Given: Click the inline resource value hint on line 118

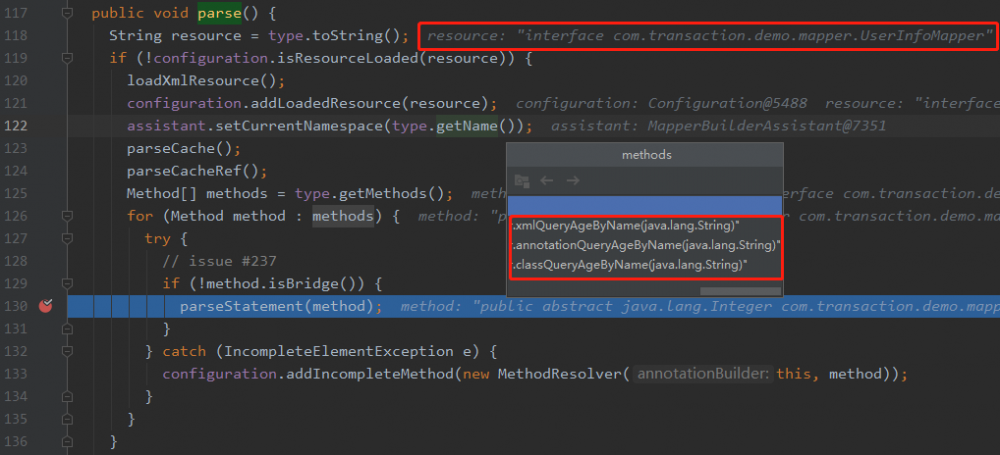Looking at the screenshot, I should (709, 36).
